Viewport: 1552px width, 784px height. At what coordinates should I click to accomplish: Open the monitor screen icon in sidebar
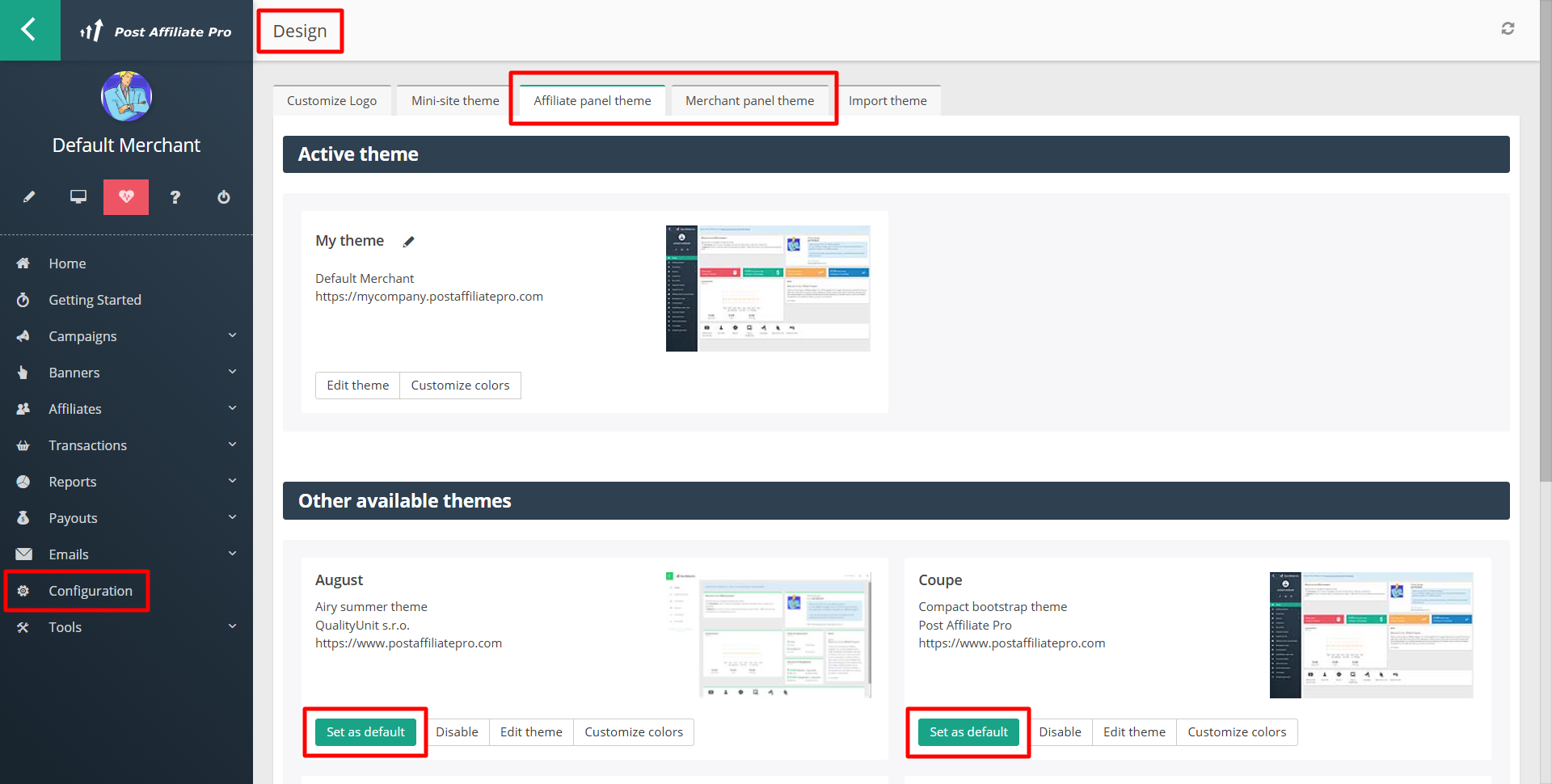[78, 197]
